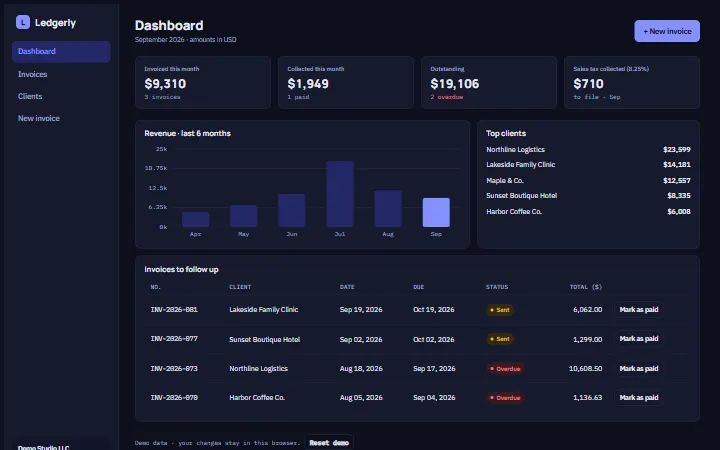Click the CLIENT column header

(x=240, y=287)
